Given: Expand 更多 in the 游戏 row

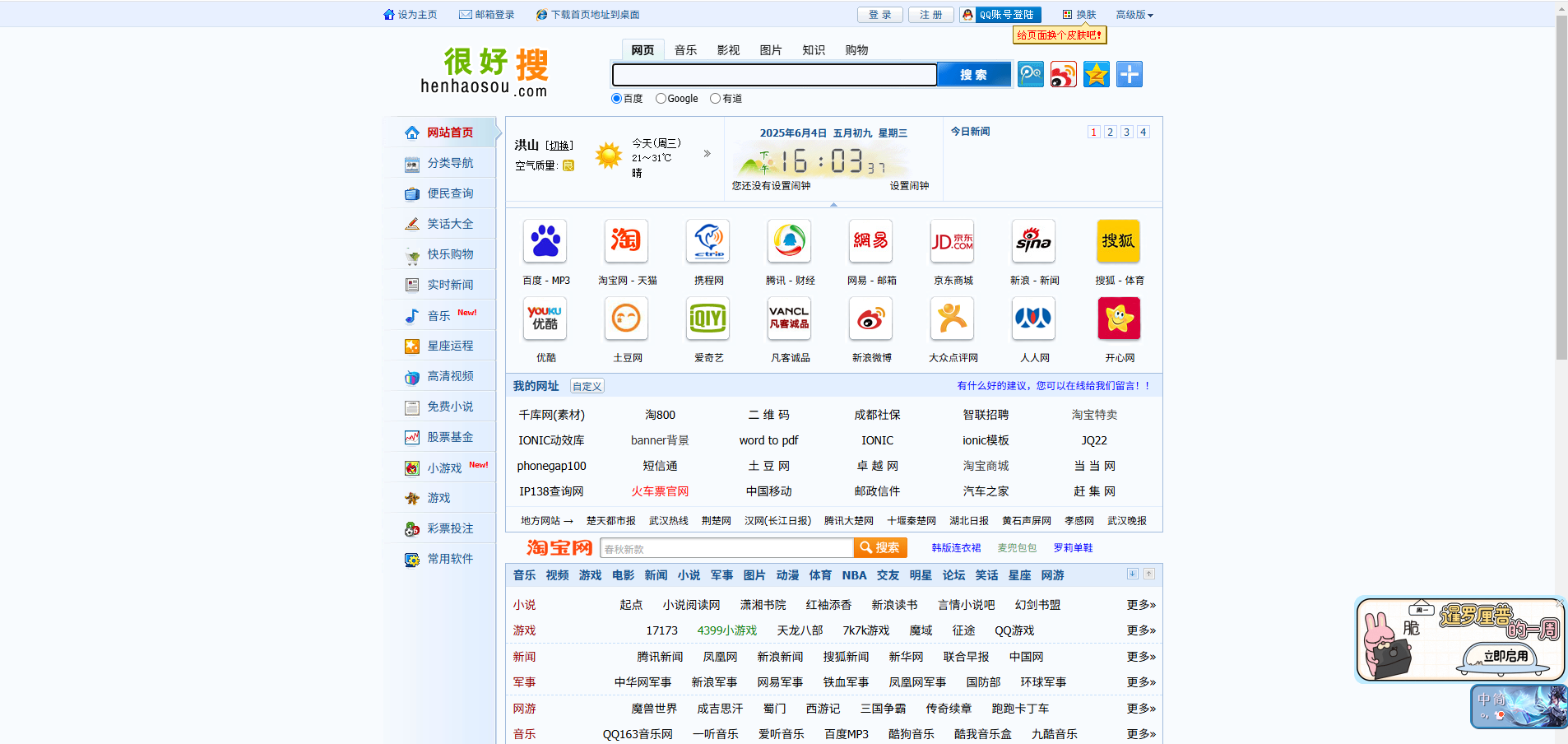Looking at the screenshot, I should coord(1141,630).
